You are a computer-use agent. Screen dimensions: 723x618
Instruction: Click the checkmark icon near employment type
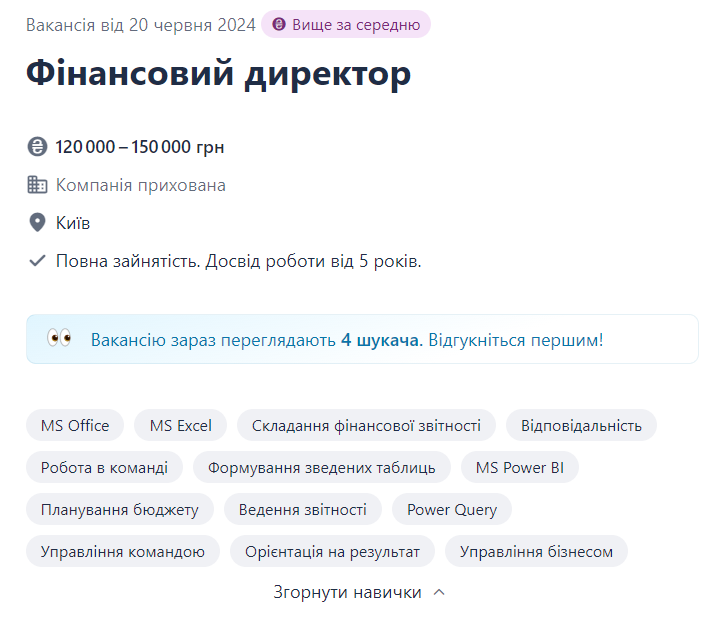pos(37,261)
